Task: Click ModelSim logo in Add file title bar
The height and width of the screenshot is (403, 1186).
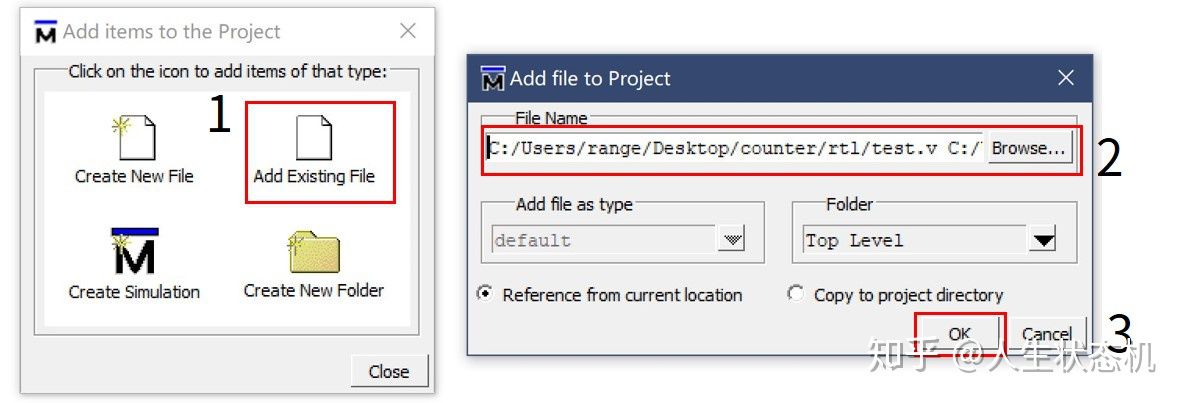Action: (493, 79)
